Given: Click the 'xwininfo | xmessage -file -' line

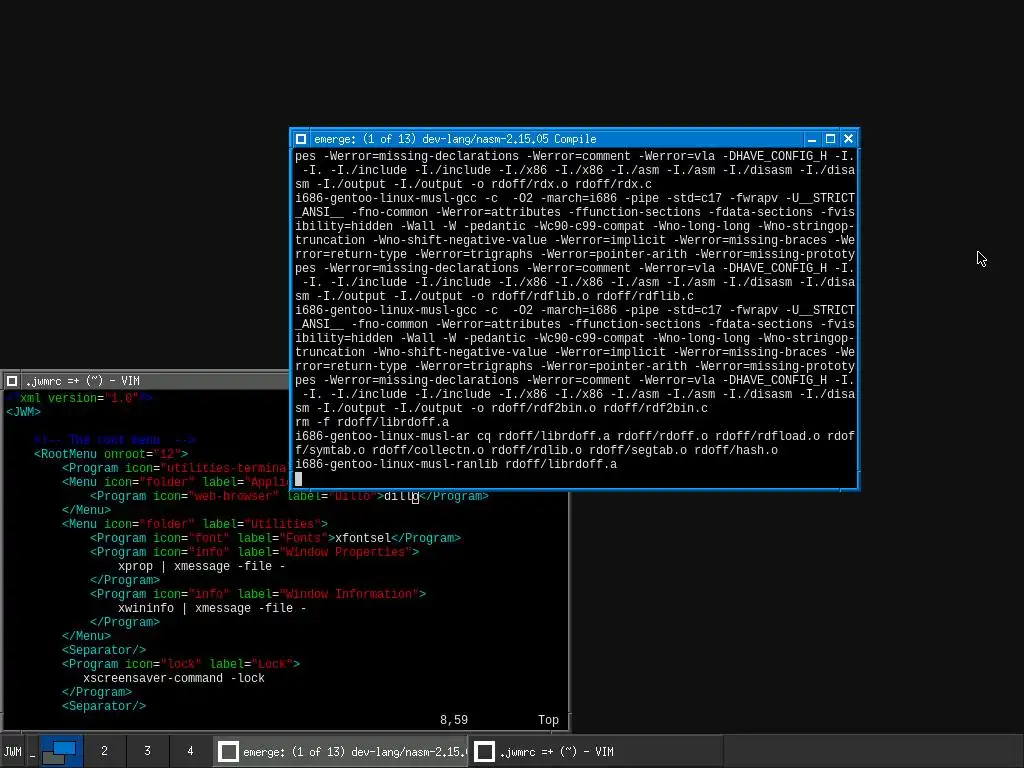Looking at the screenshot, I should [x=212, y=608].
